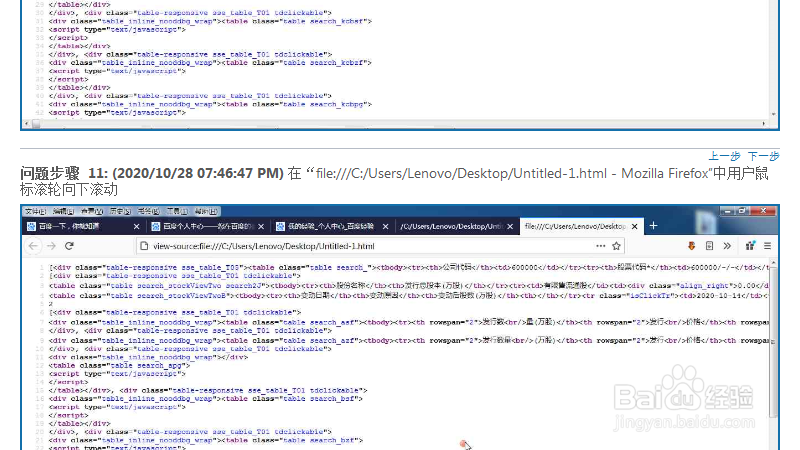
Task: Go to previous step via 上一步 link
Action: pyautogui.click(x=724, y=156)
